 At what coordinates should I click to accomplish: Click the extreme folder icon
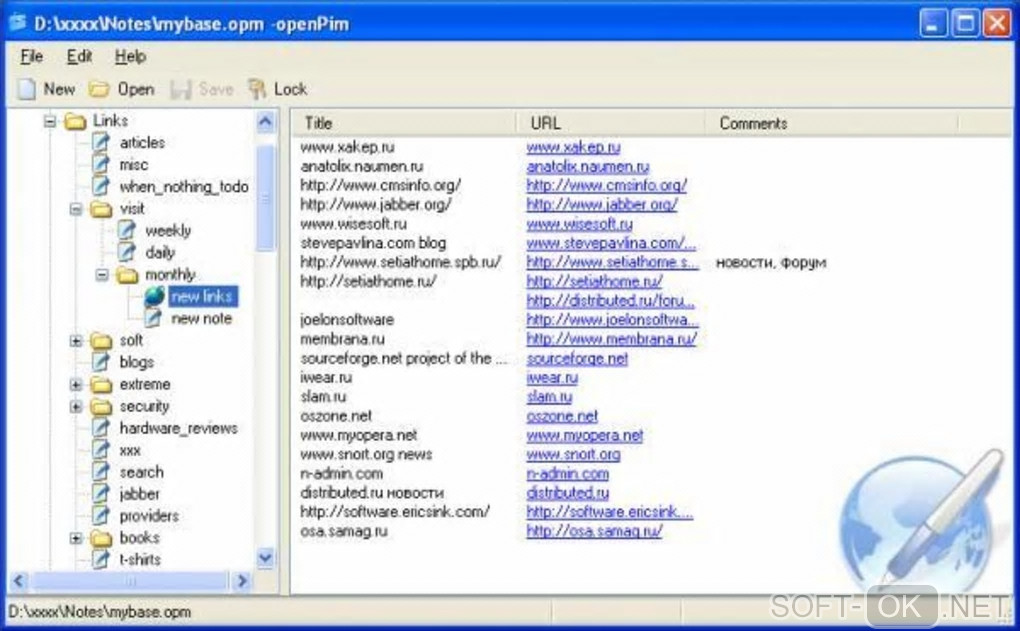(x=101, y=384)
